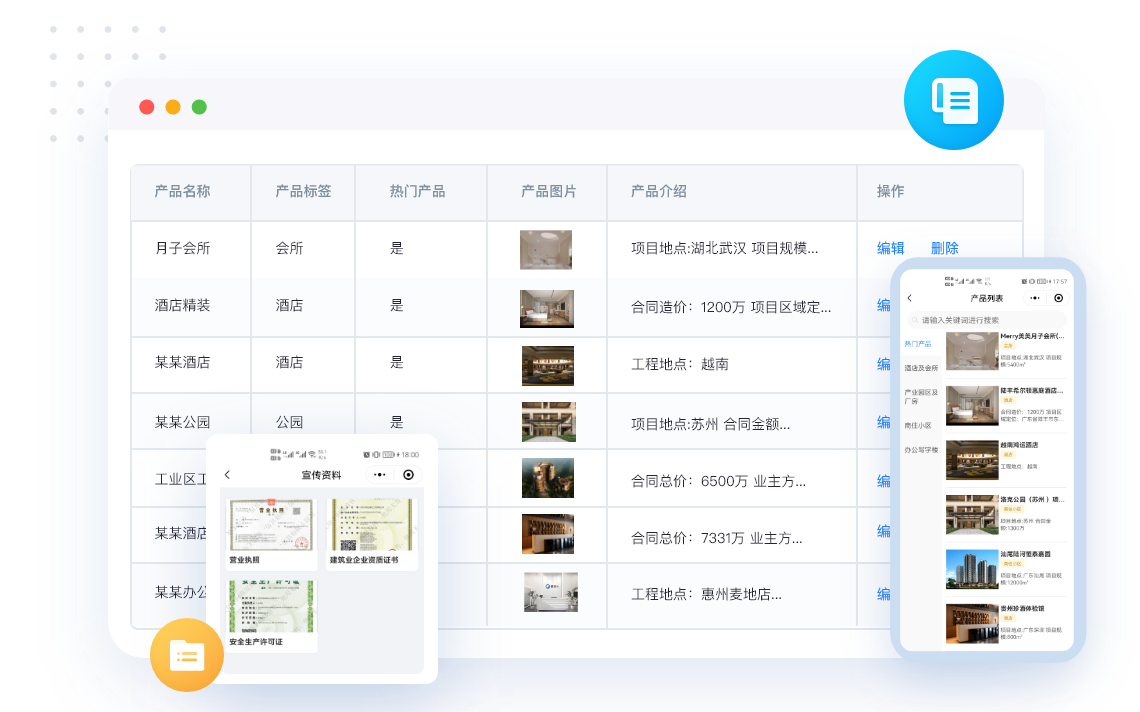This screenshot has width=1140, height=712.
Task: Tap back arrow in 产品列表 phone screen
Action: pos(909,298)
